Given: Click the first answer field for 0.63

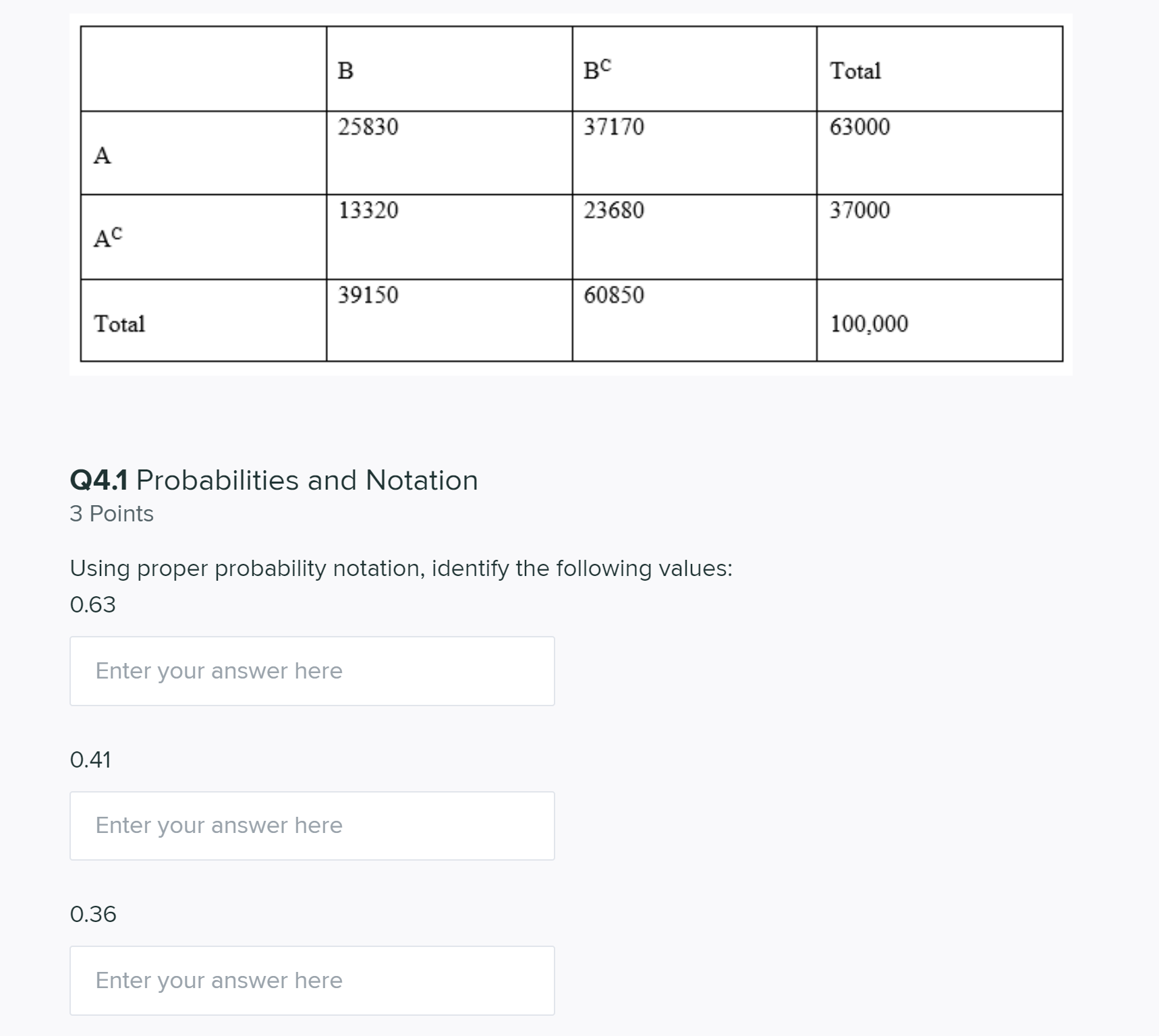Looking at the screenshot, I should pyautogui.click(x=311, y=670).
